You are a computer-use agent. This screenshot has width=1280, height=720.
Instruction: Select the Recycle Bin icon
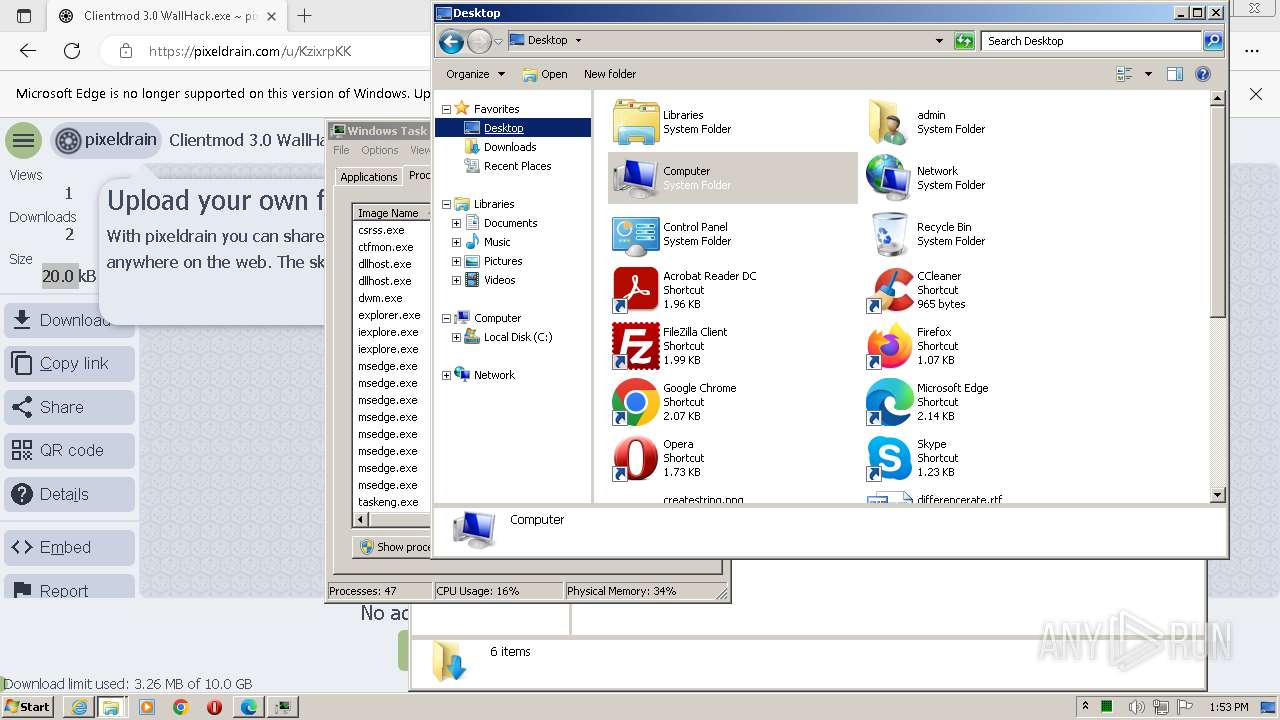coord(889,234)
